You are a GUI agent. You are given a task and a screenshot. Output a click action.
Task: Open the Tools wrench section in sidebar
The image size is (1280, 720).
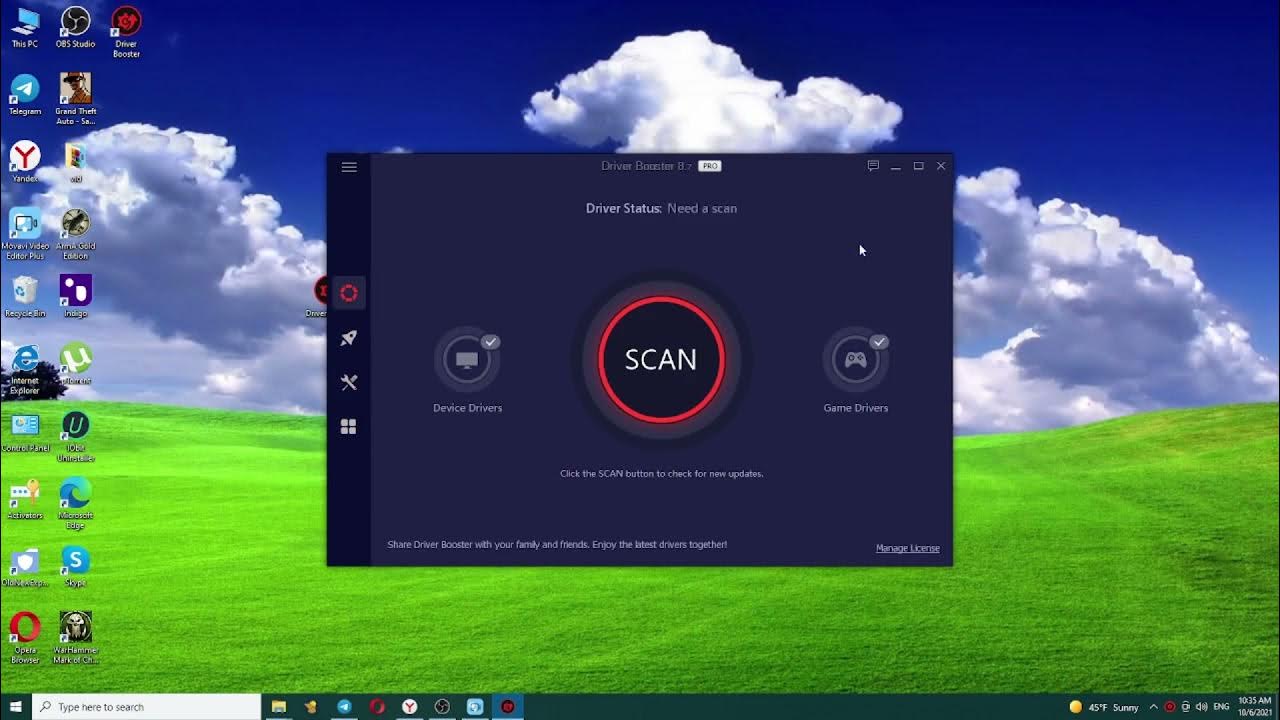point(349,382)
